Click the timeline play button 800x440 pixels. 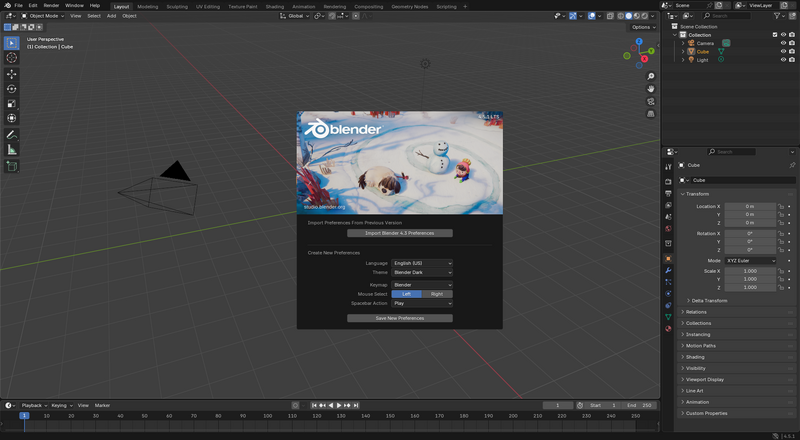point(339,405)
